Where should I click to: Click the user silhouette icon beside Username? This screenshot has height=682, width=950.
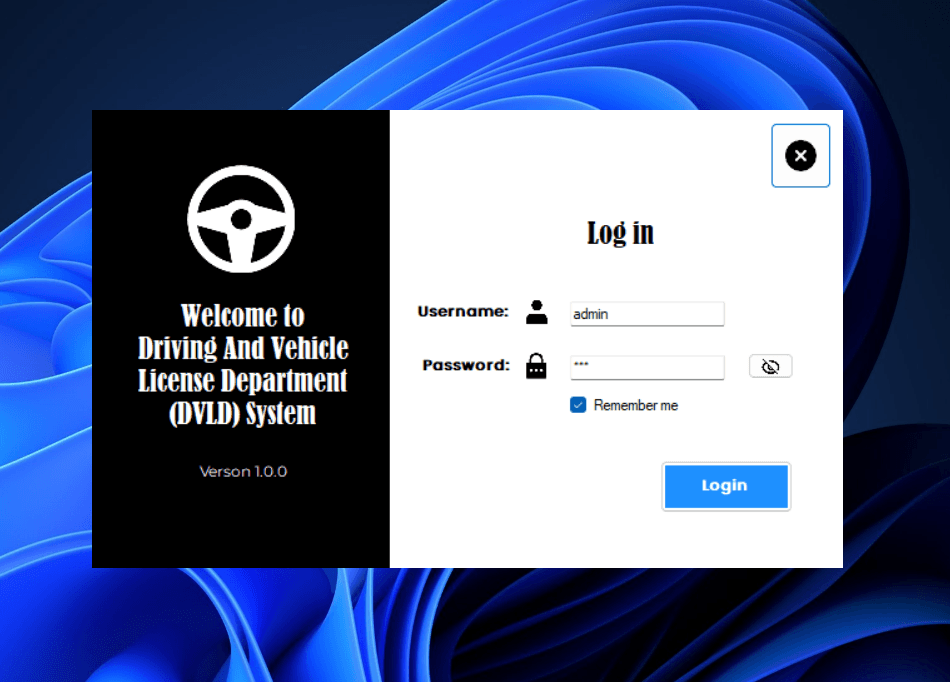[x=537, y=312]
